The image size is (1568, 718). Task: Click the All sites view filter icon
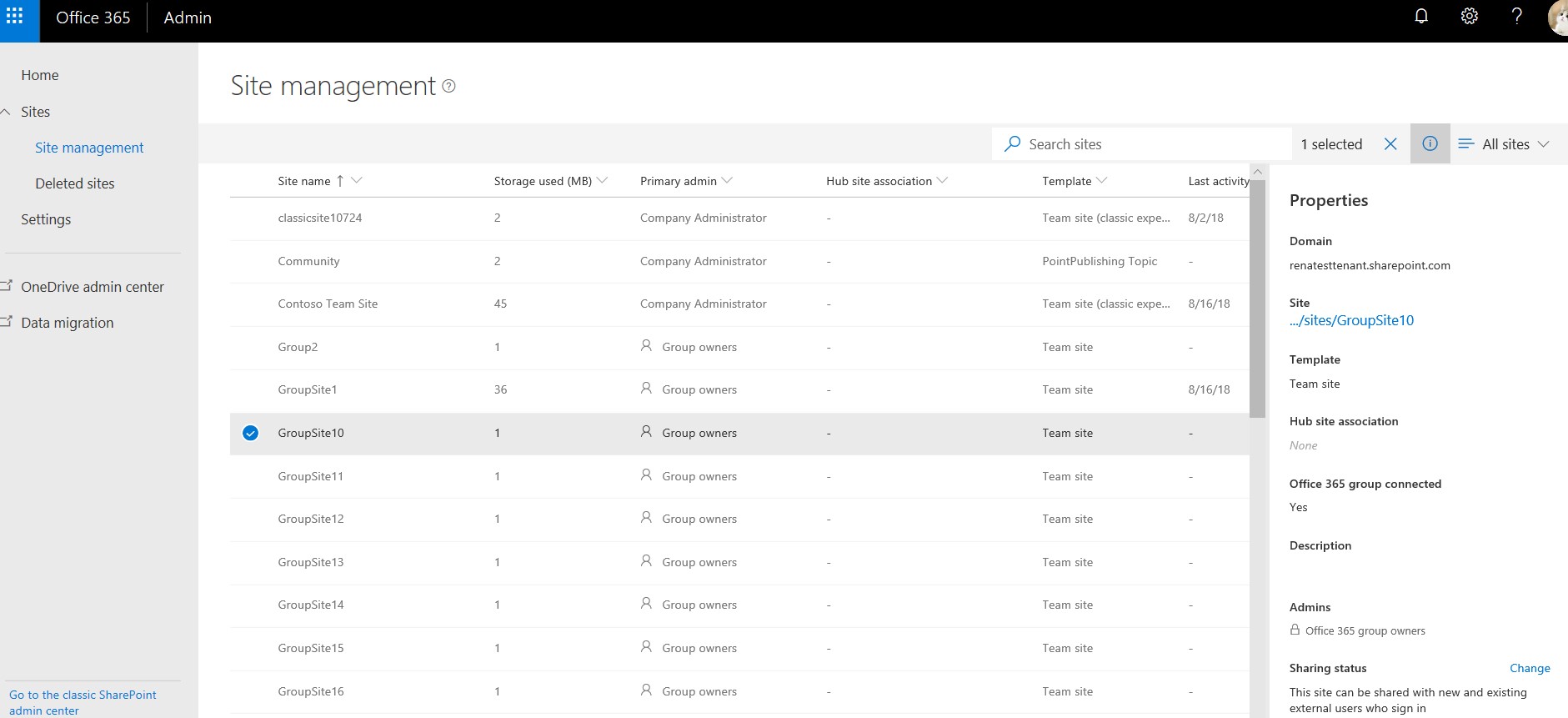click(1466, 144)
